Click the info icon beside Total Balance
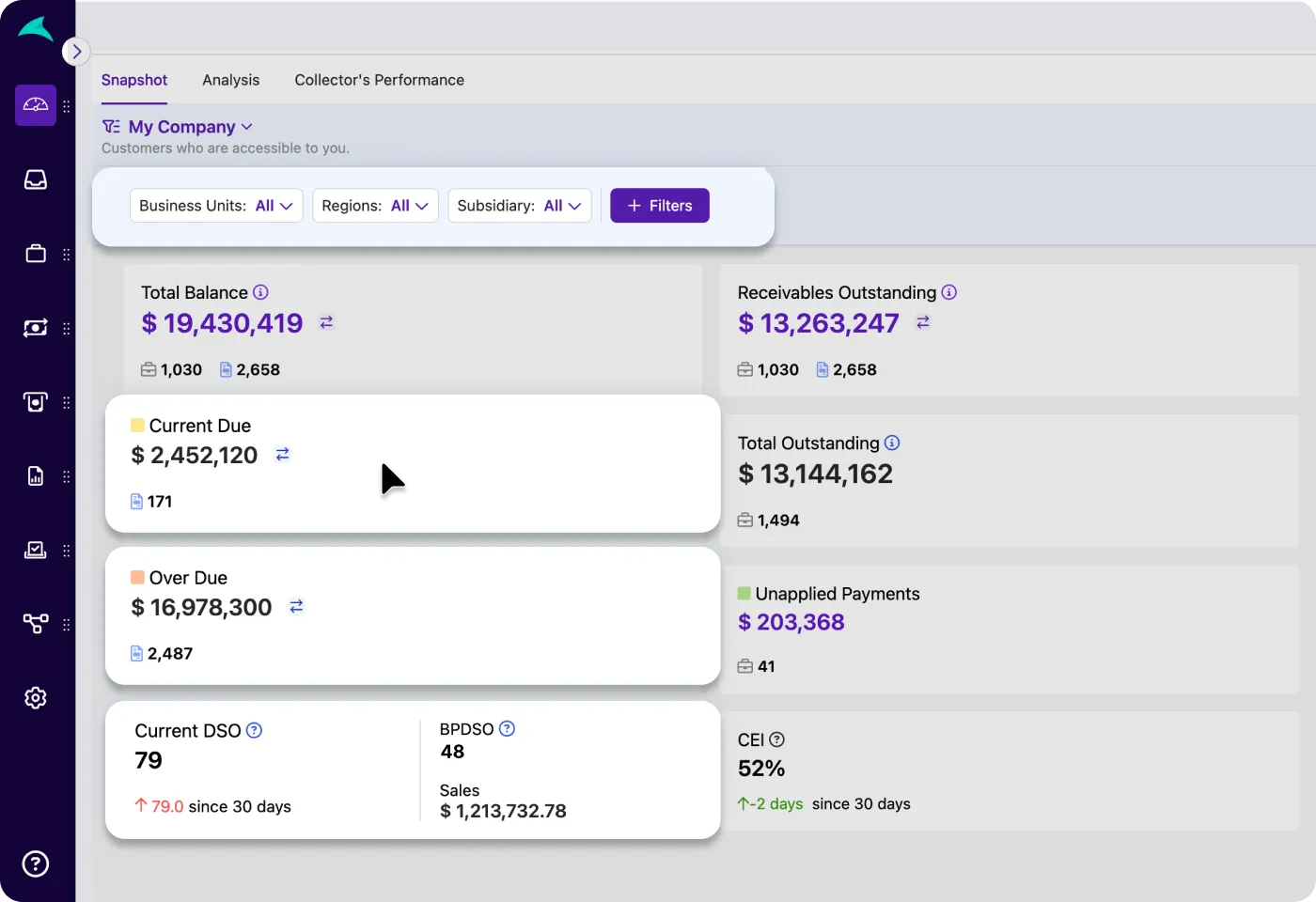 [261, 292]
